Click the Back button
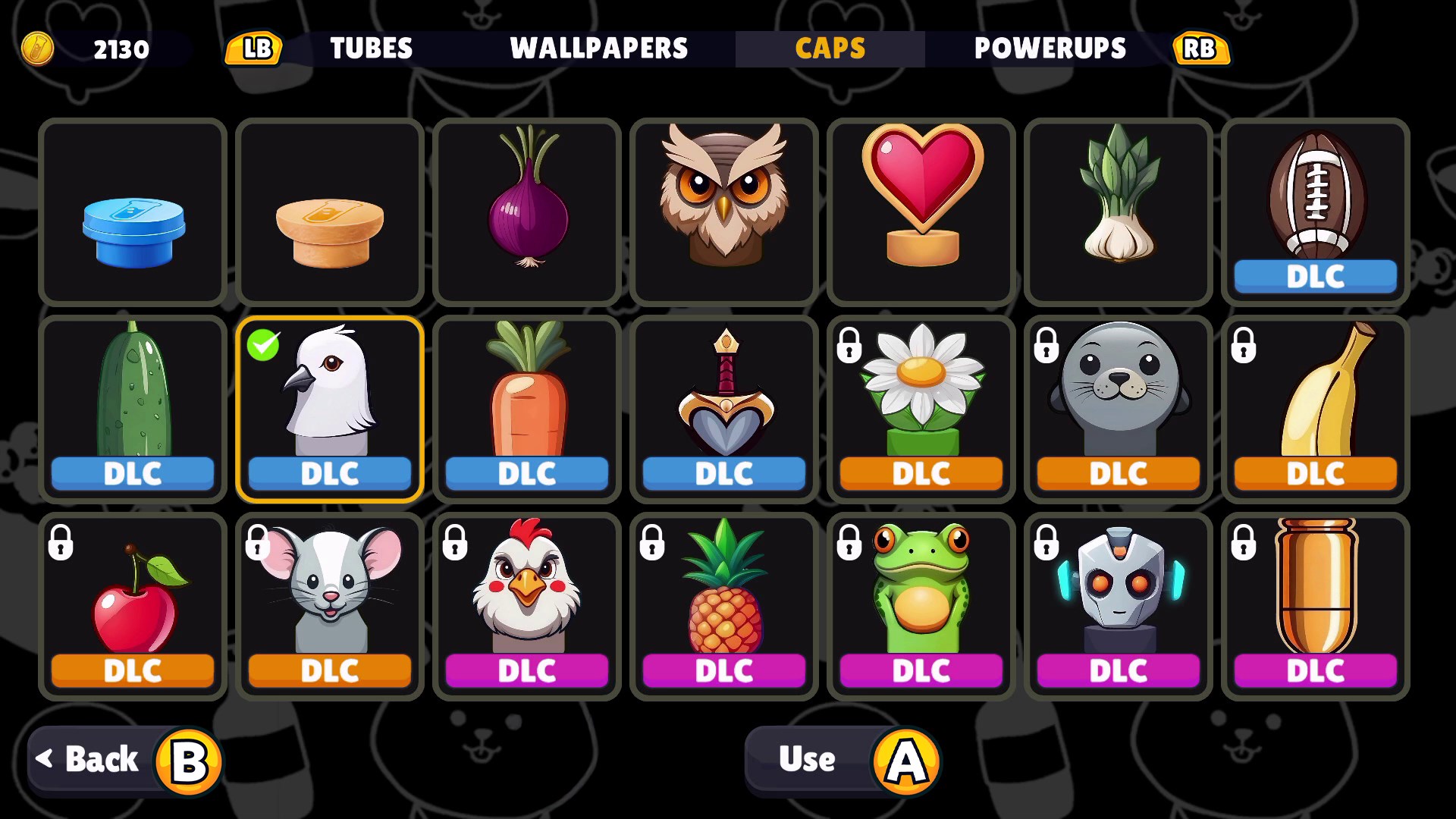1456x819 pixels. [x=125, y=761]
